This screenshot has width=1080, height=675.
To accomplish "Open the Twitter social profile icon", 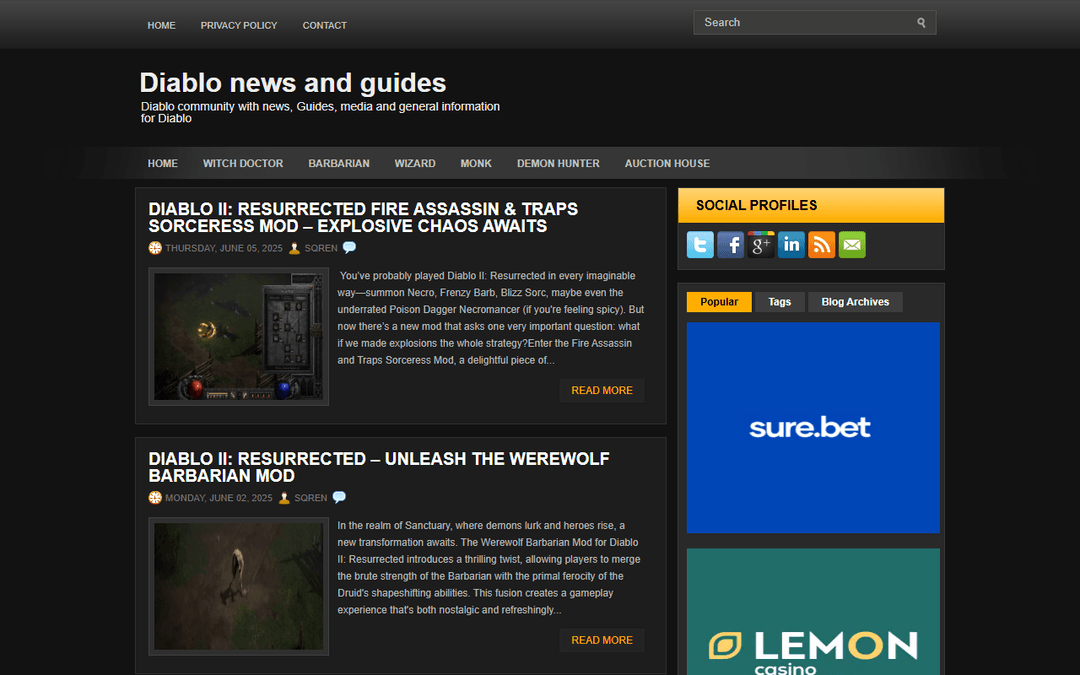I will click(x=700, y=245).
